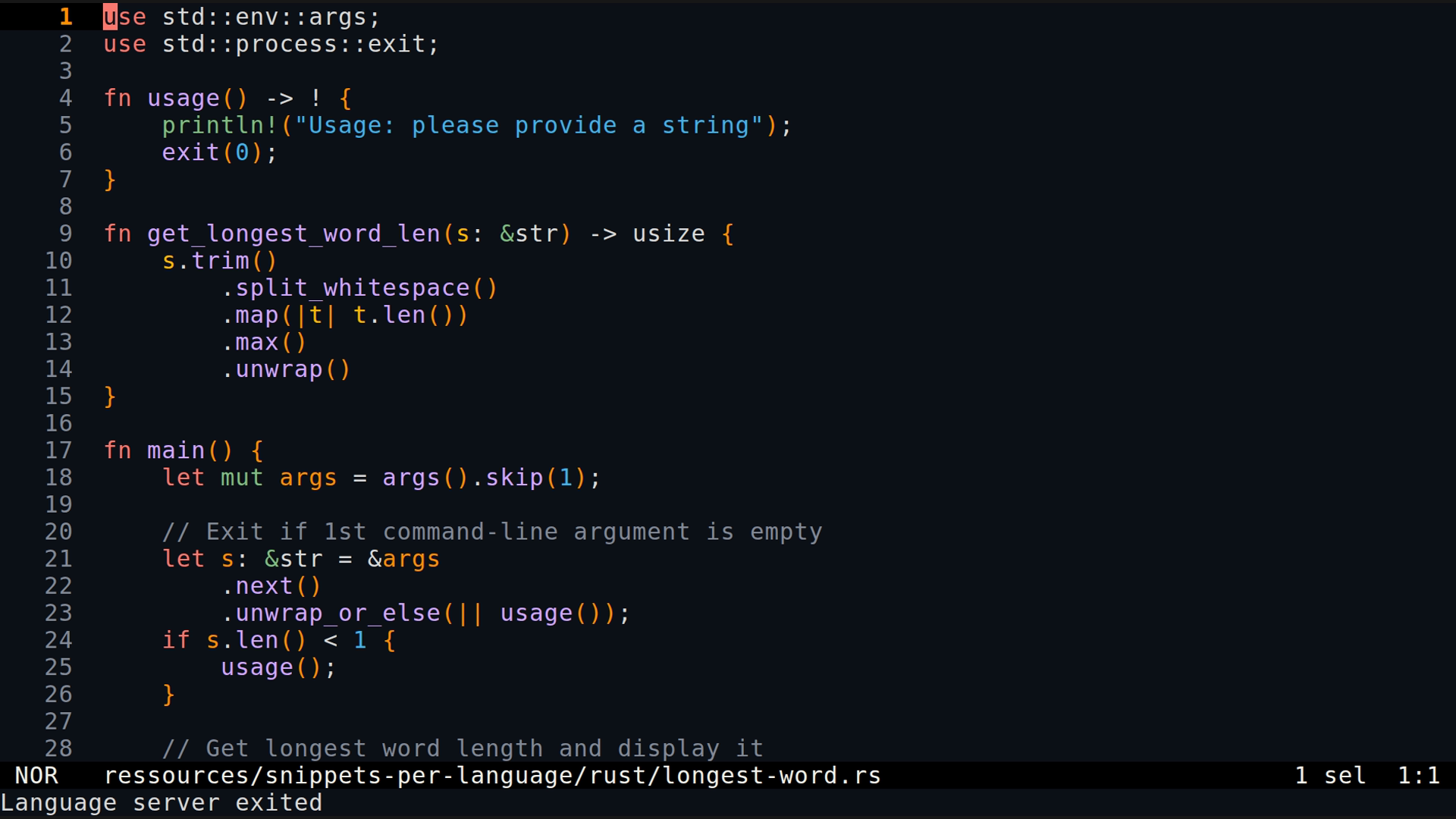Click the unwrap_or_else method call
1456x819 pixels.
tap(337, 613)
